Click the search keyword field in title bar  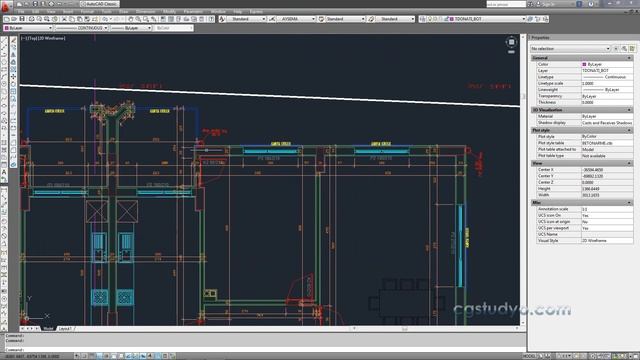click(506, 4)
